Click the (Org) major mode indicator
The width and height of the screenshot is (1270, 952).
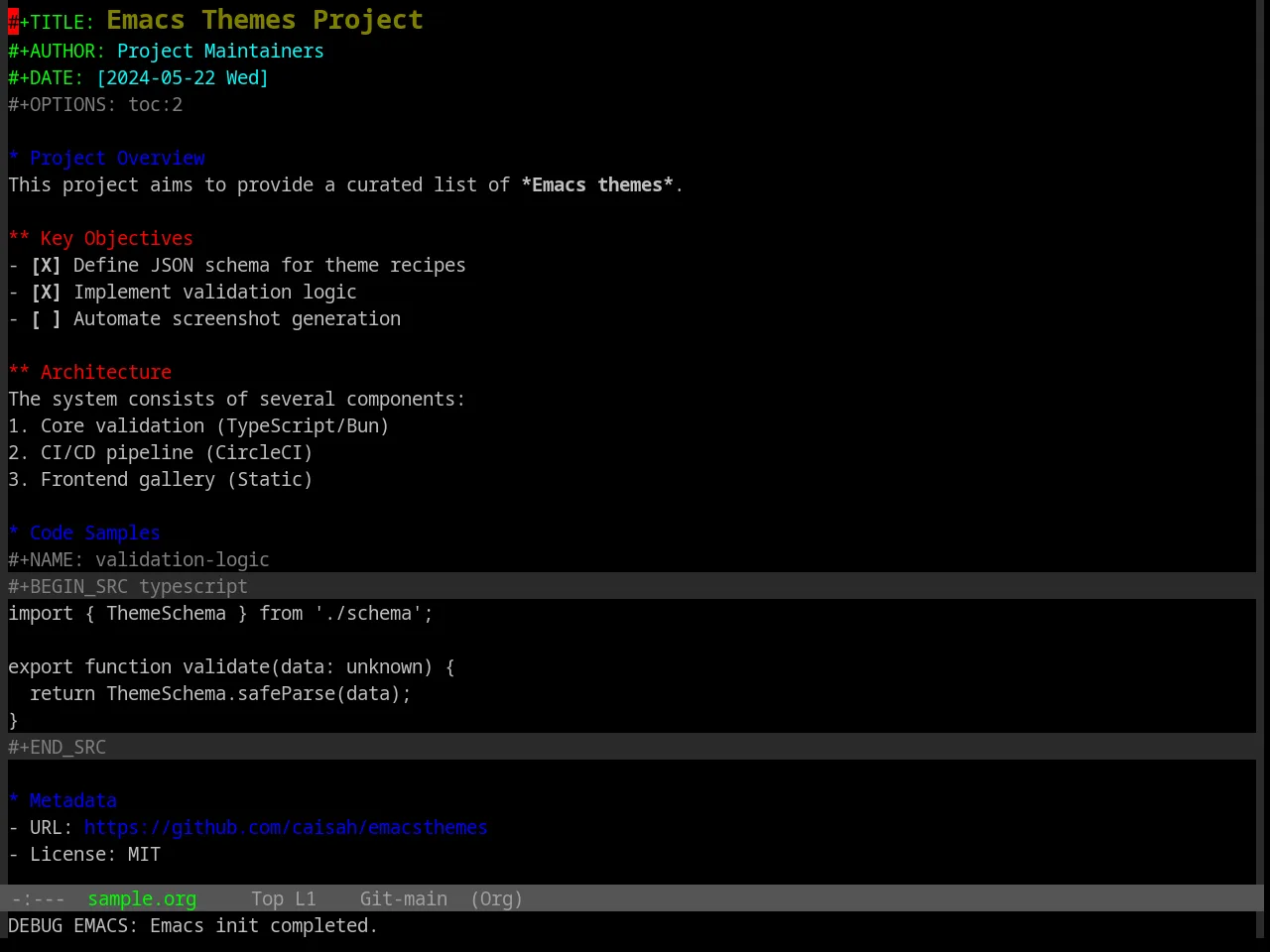[496, 898]
